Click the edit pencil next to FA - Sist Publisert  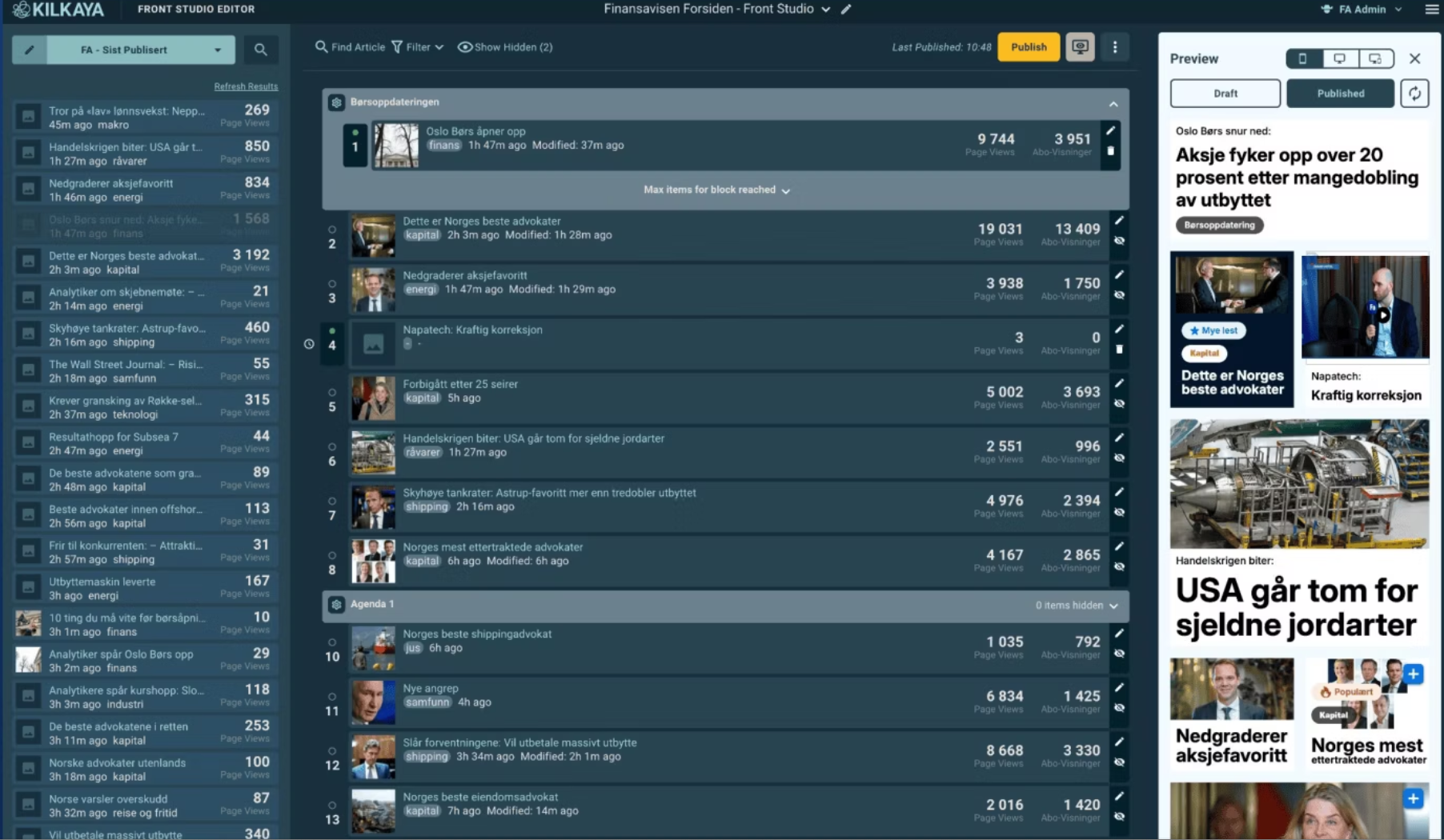coord(30,50)
